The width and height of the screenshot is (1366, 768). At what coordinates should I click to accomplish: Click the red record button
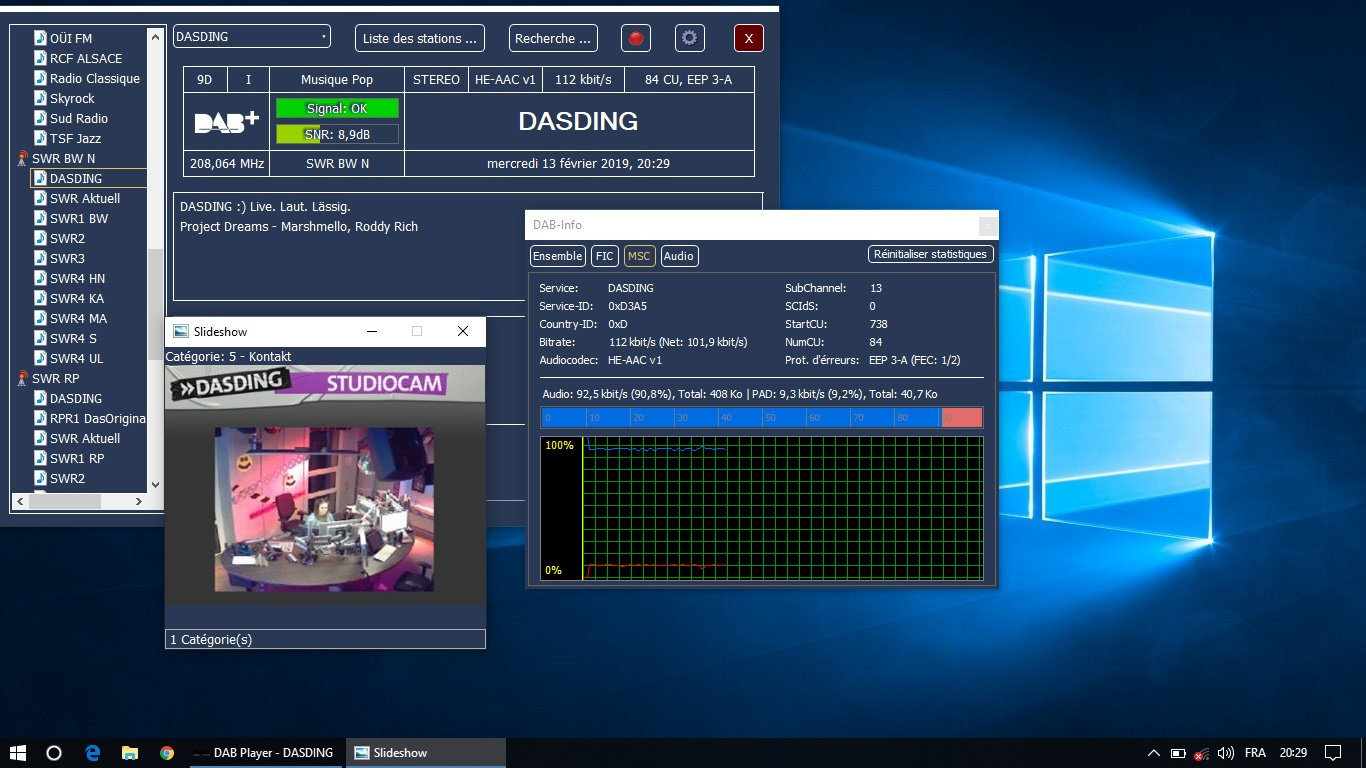click(635, 39)
